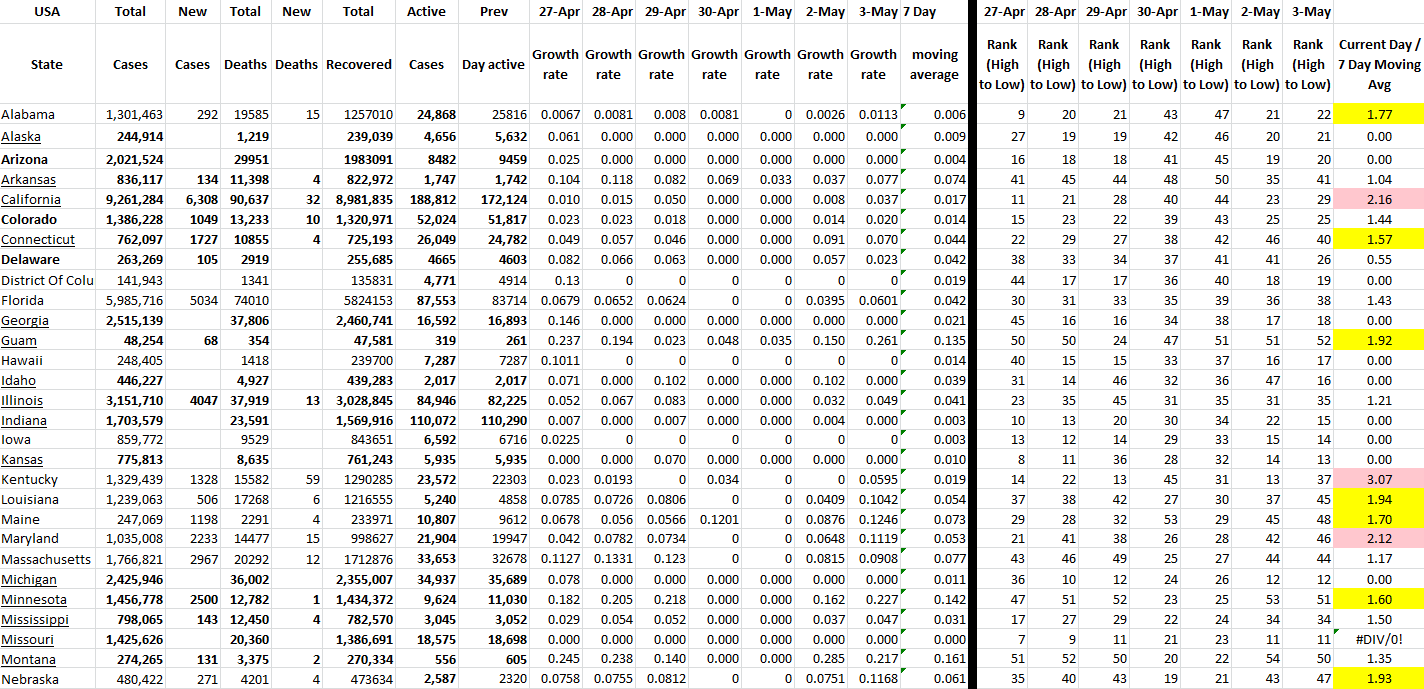Viewport: 1424px width, 689px height.
Task: Select the #DIV/0! error cell
Action: pyautogui.click(x=1379, y=640)
